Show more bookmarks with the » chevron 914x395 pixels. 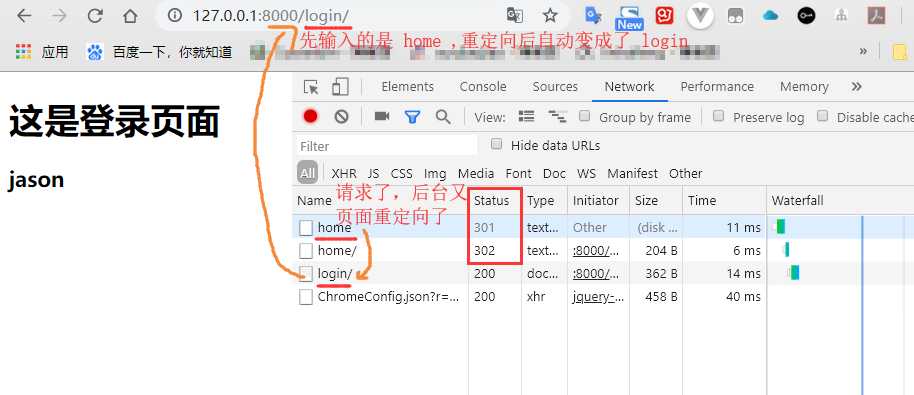coord(863,51)
